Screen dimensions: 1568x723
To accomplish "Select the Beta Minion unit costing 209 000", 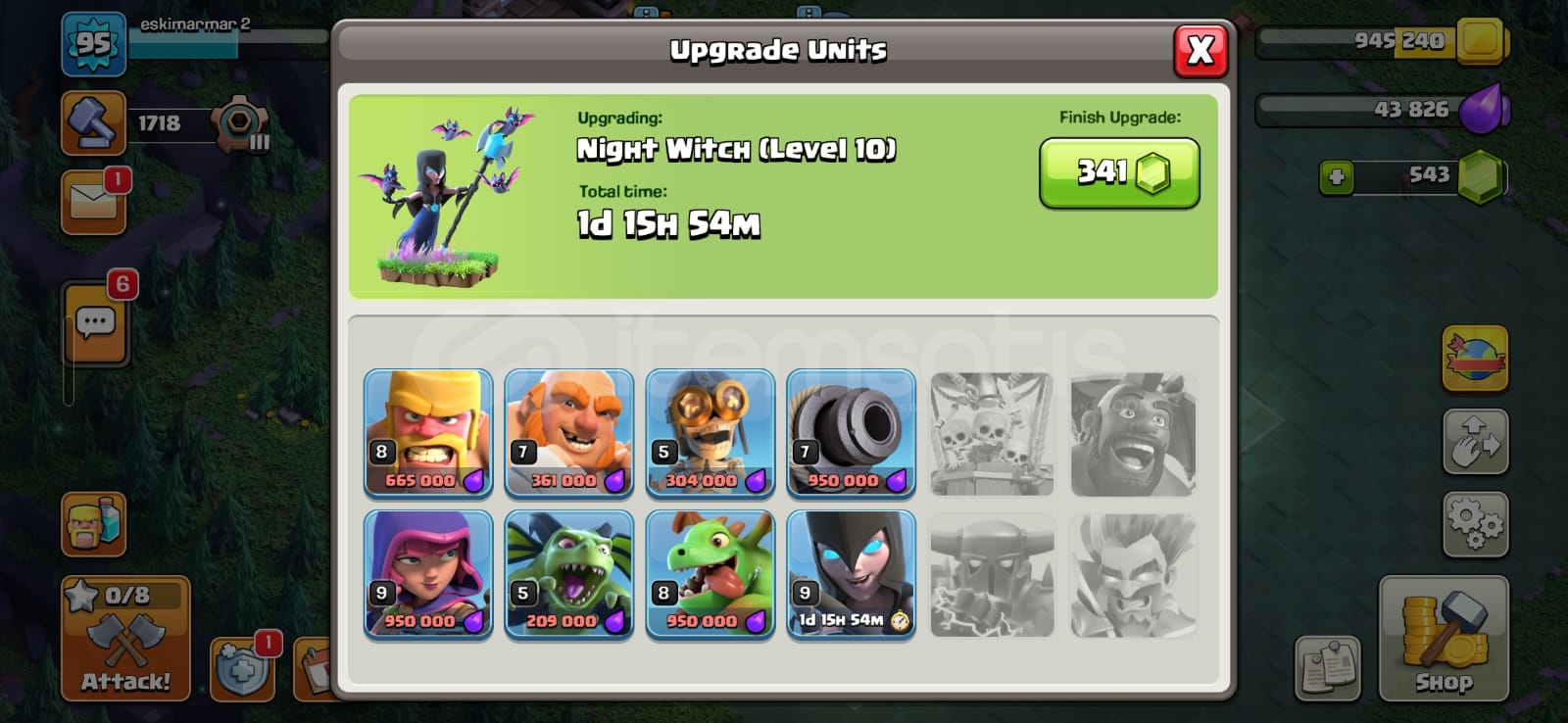I will [x=569, y=575].
